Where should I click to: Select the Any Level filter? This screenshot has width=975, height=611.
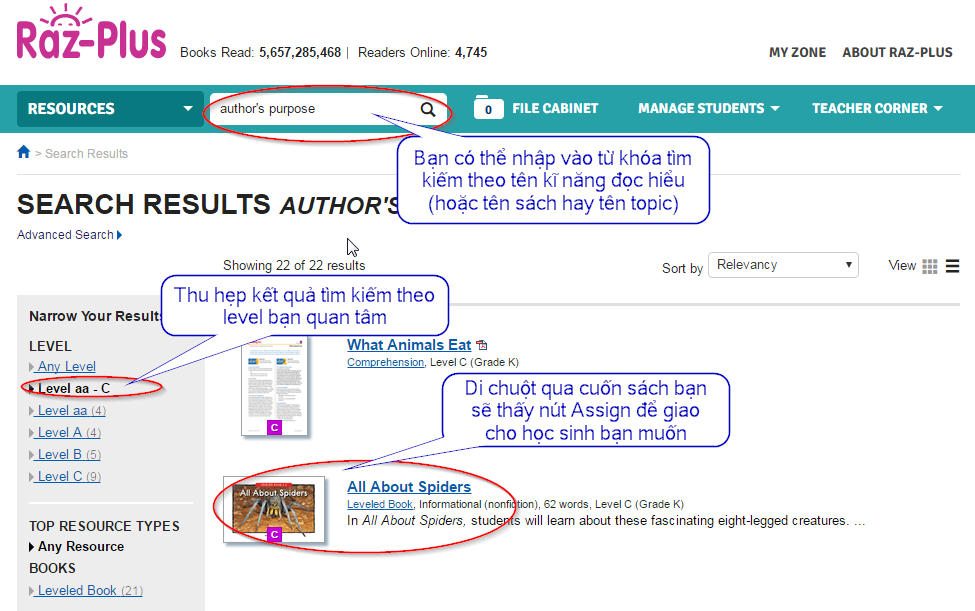[x=66, y=367]
